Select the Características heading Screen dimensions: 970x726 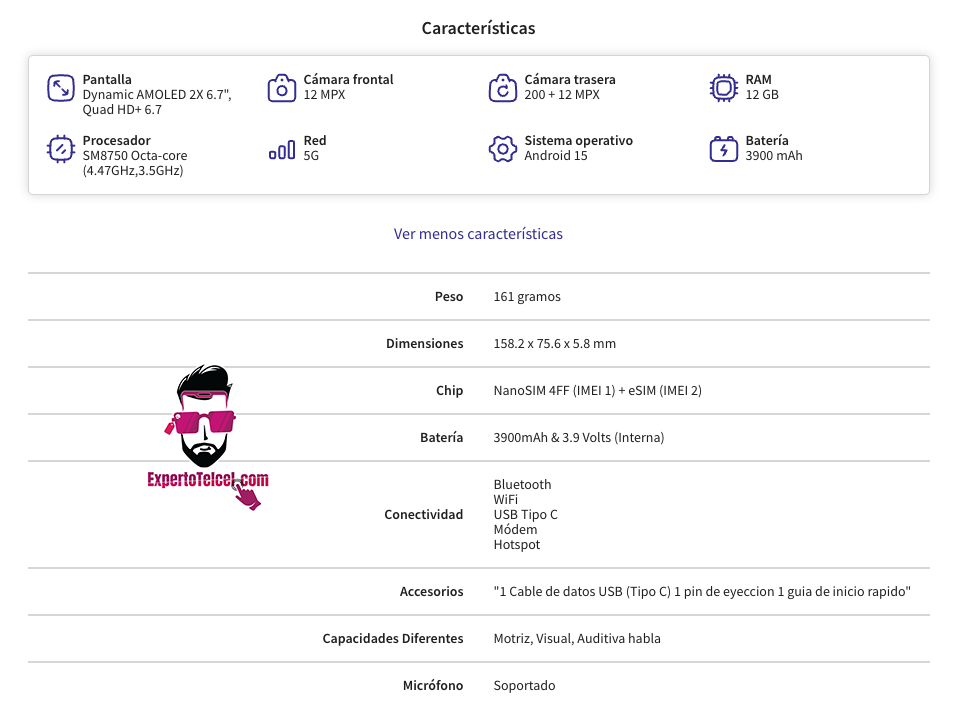(x=478, y=28)
